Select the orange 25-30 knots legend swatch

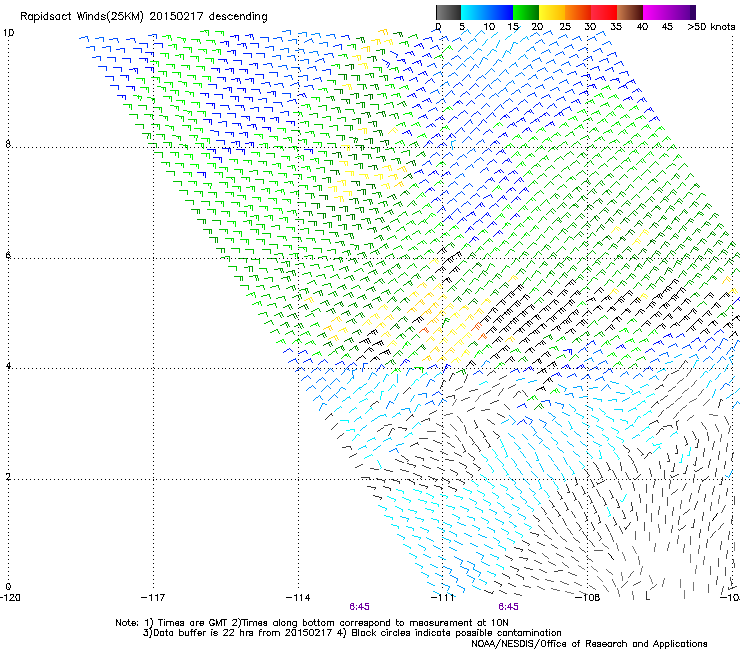[578, 12]
